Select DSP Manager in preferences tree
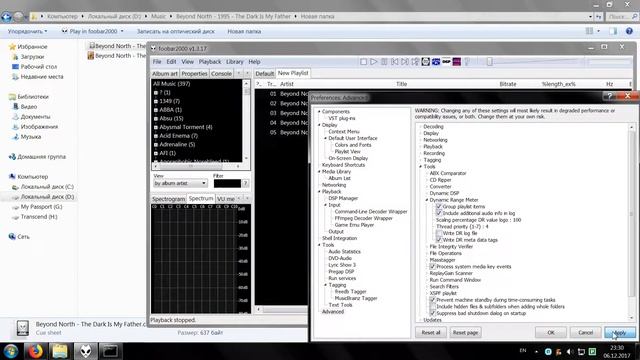 click(x=343, y=198)
